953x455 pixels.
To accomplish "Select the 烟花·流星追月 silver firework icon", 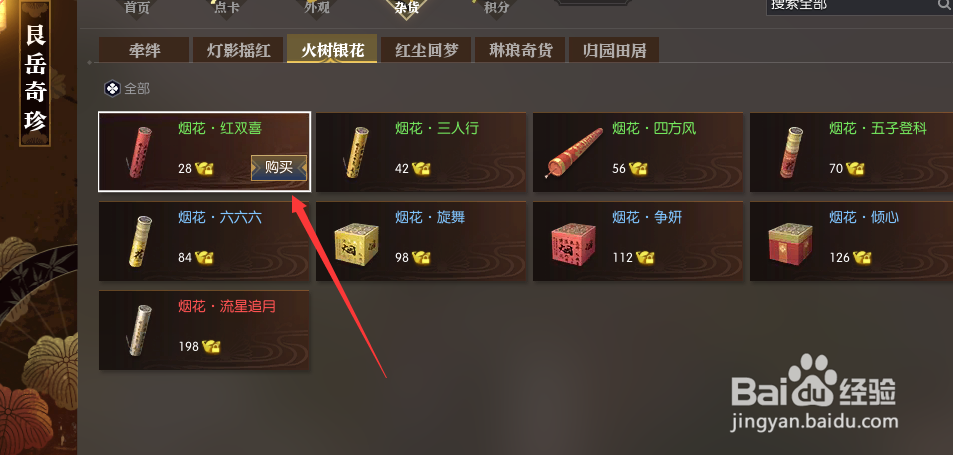I will tap(137, 330).
